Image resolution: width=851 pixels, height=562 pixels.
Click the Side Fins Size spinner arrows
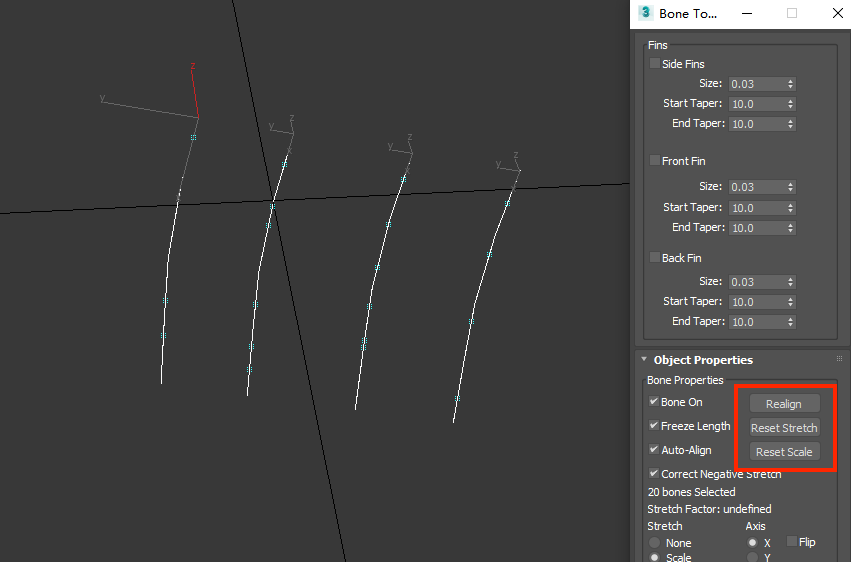pyautogui.click(x=791, y=84)
